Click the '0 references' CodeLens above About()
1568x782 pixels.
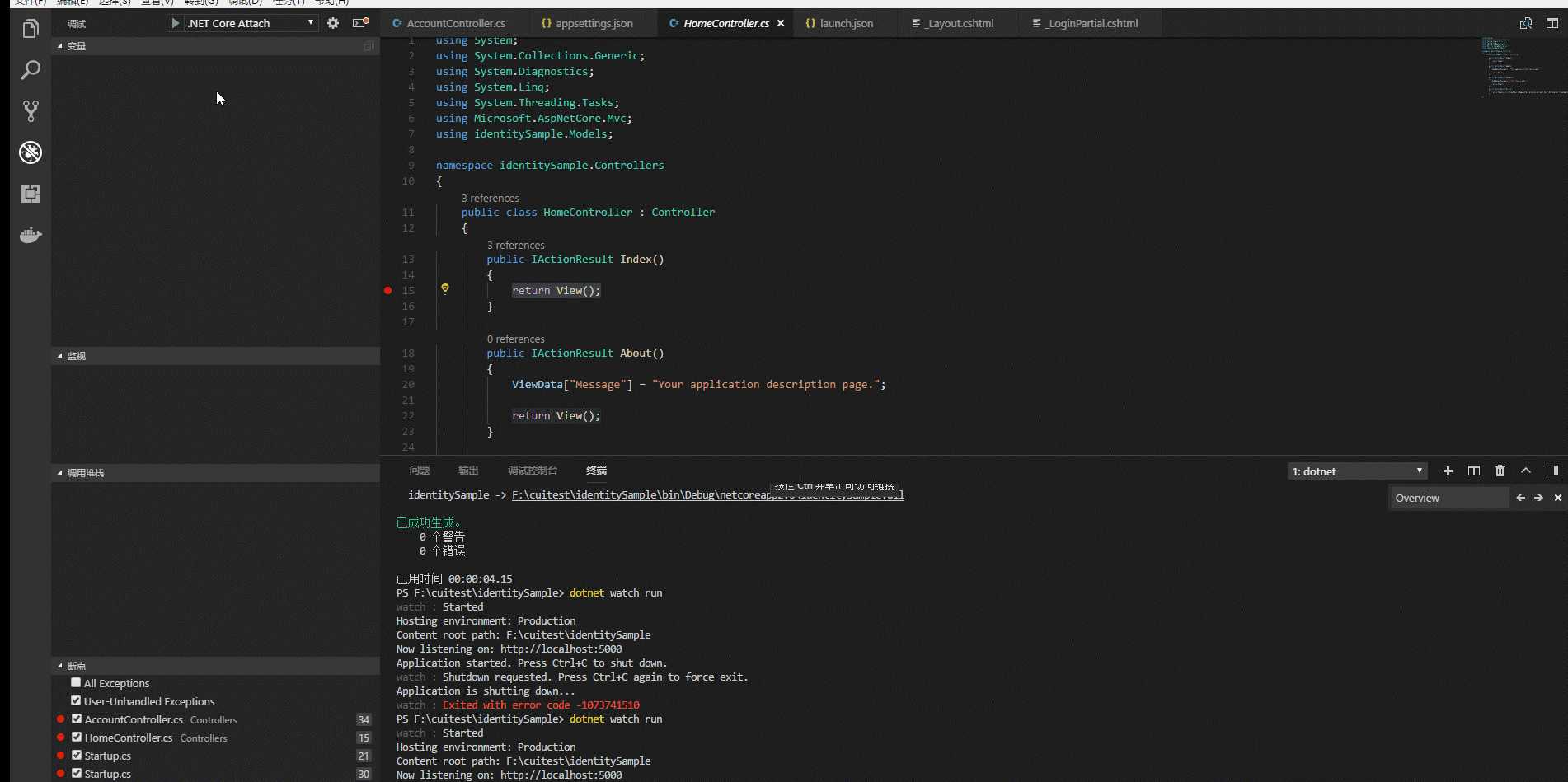click(x=516, y=339)
